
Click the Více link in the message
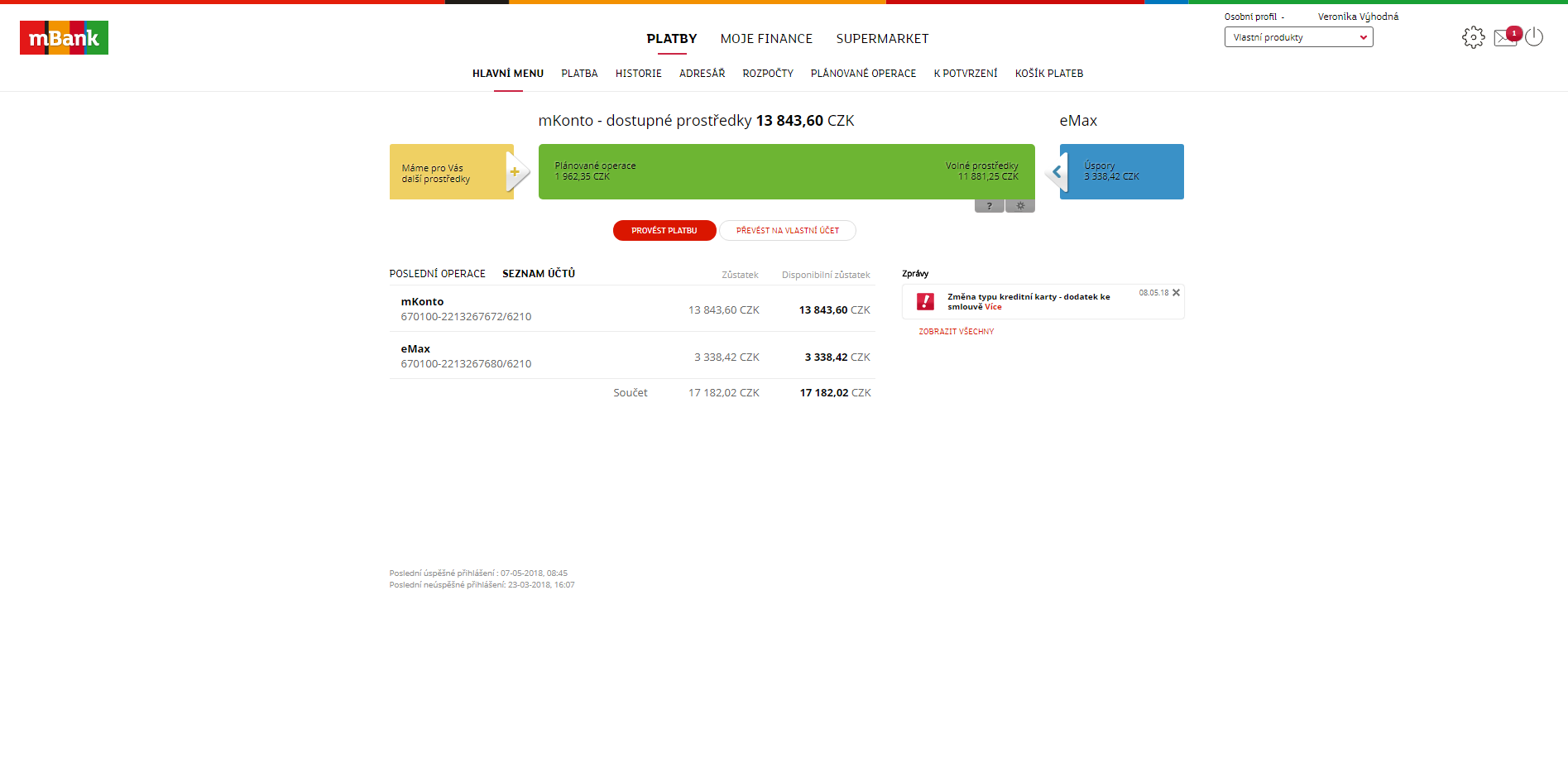[x=993, y=307]
